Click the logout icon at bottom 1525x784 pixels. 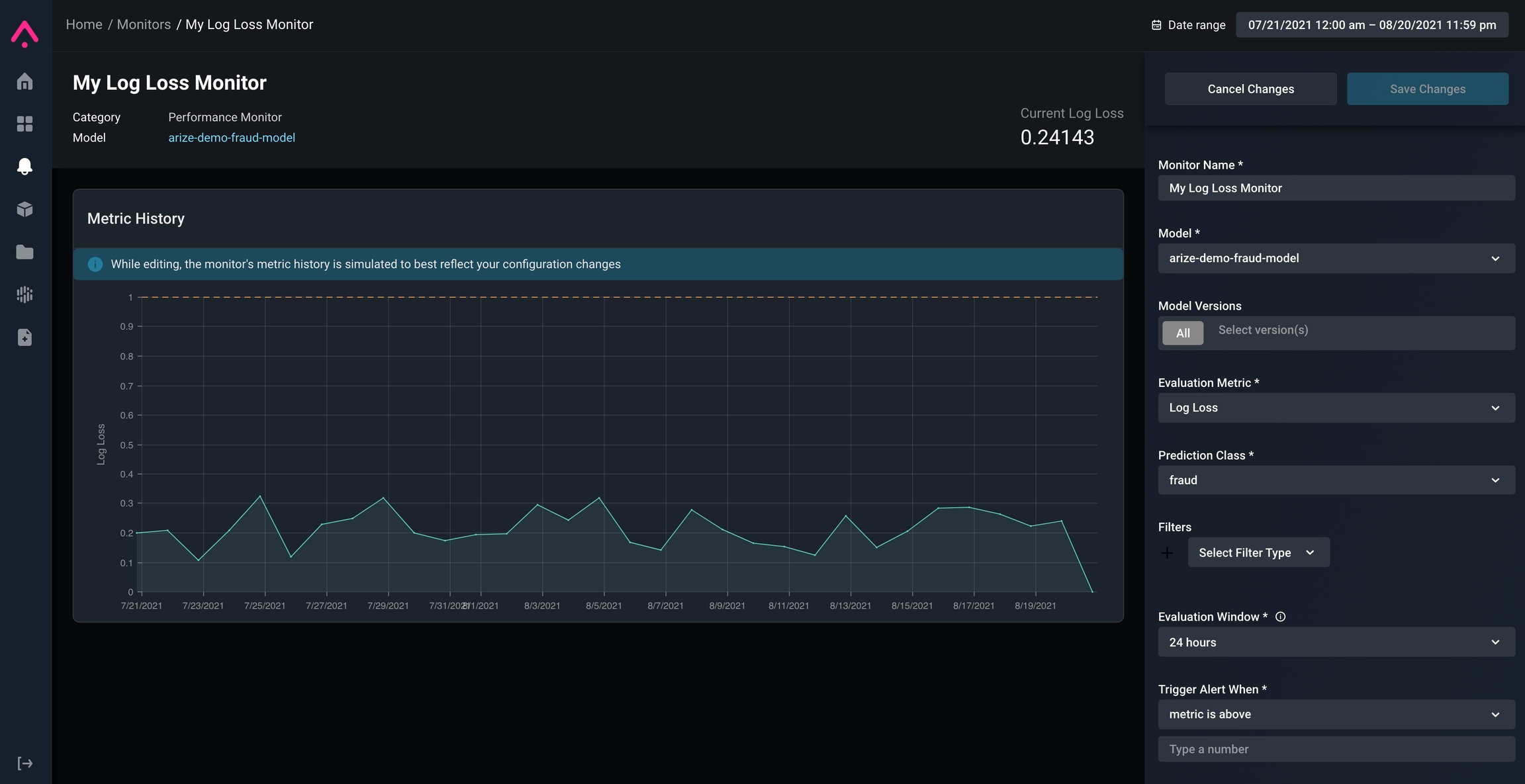tap(25, 763)
